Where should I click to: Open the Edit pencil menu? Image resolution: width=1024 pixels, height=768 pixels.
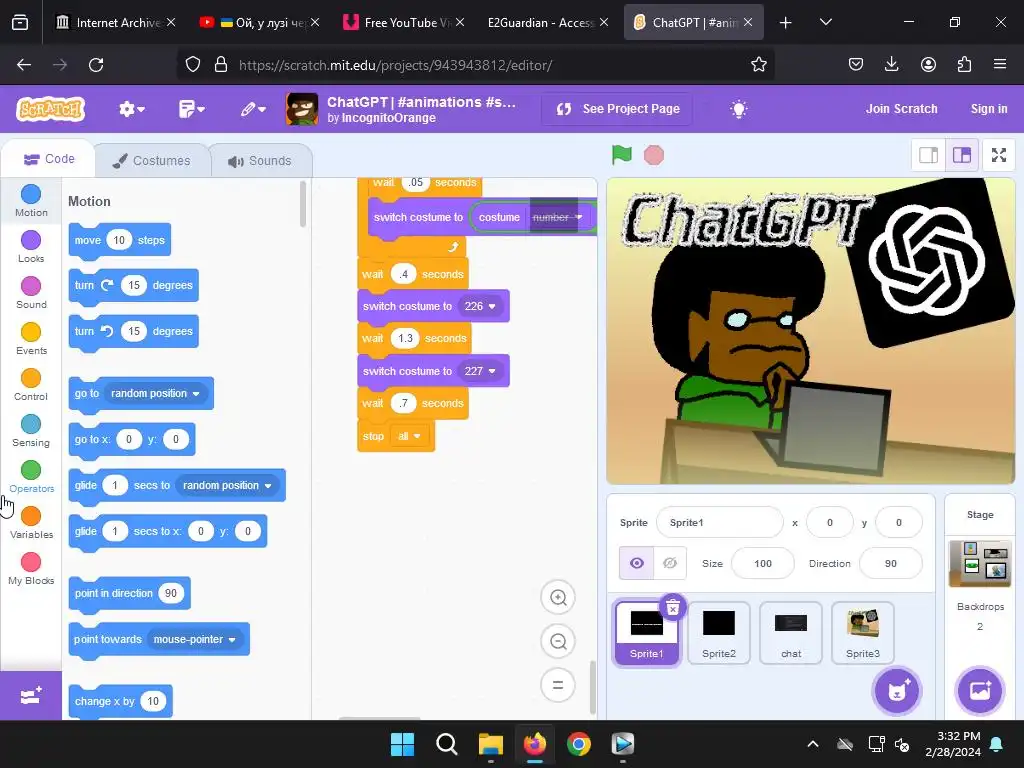point(253,109)
